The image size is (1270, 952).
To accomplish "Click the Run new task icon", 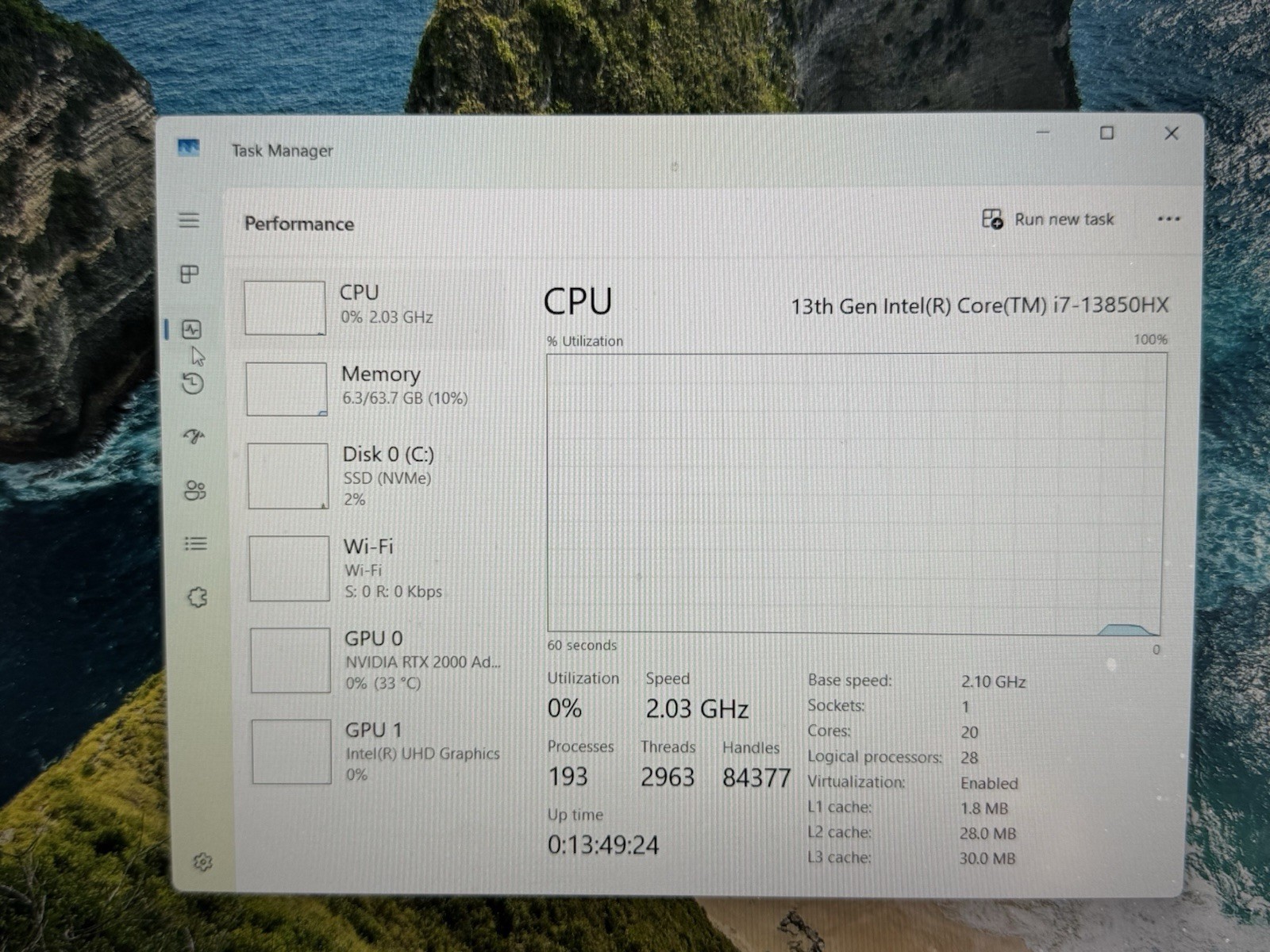I will click(992, 219).
